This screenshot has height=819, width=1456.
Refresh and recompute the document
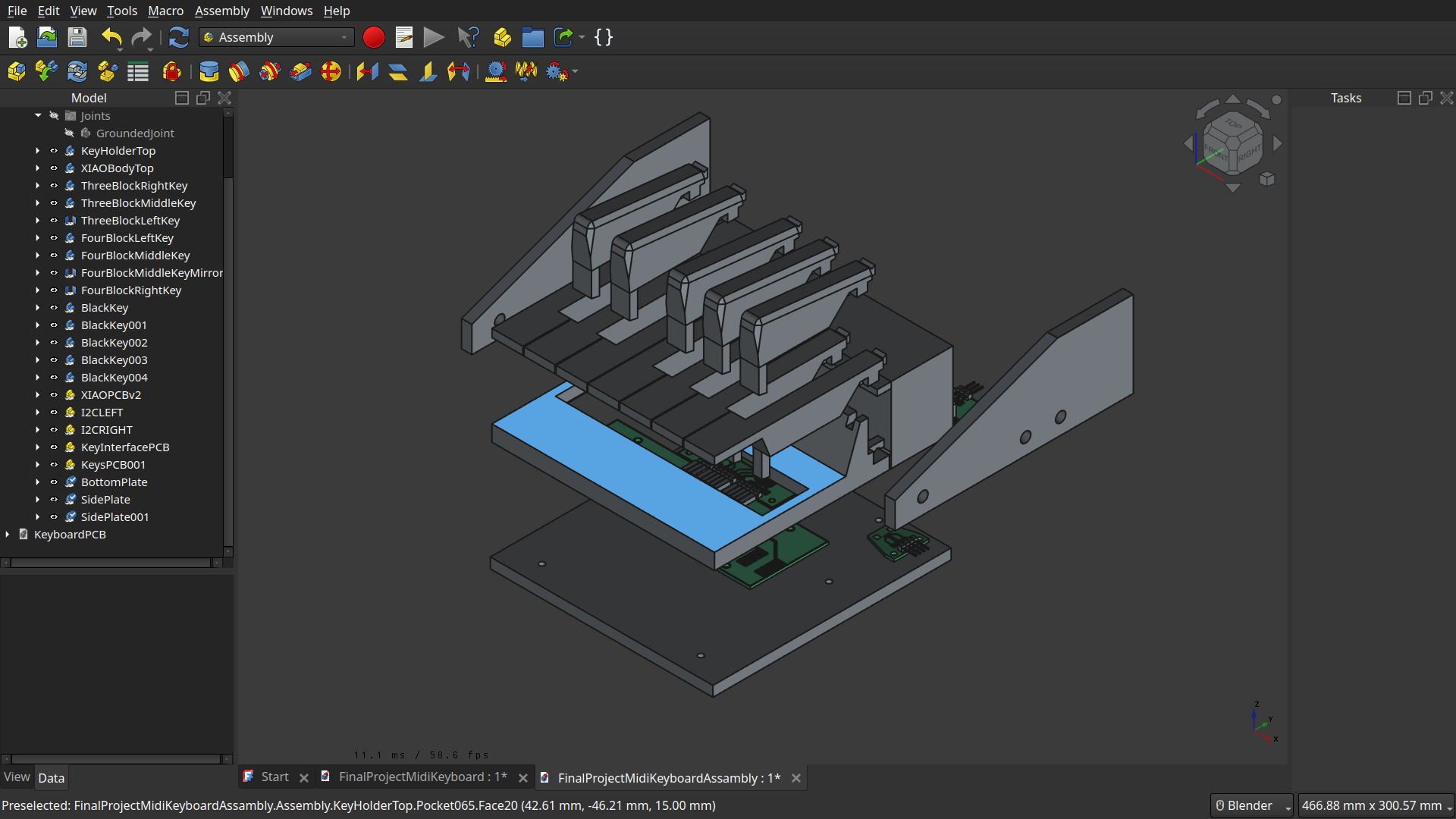pyautogui.click(x=178, y=37)
